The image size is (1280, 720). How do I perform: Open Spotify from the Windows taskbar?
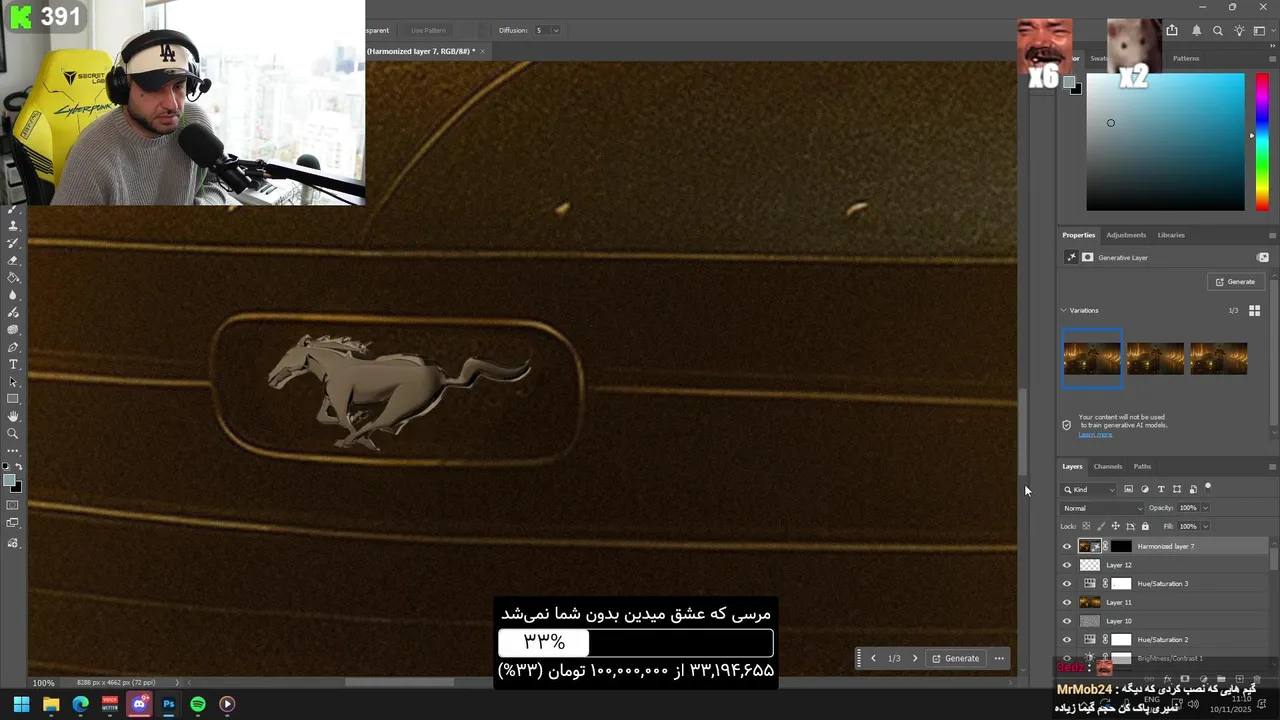198,704
